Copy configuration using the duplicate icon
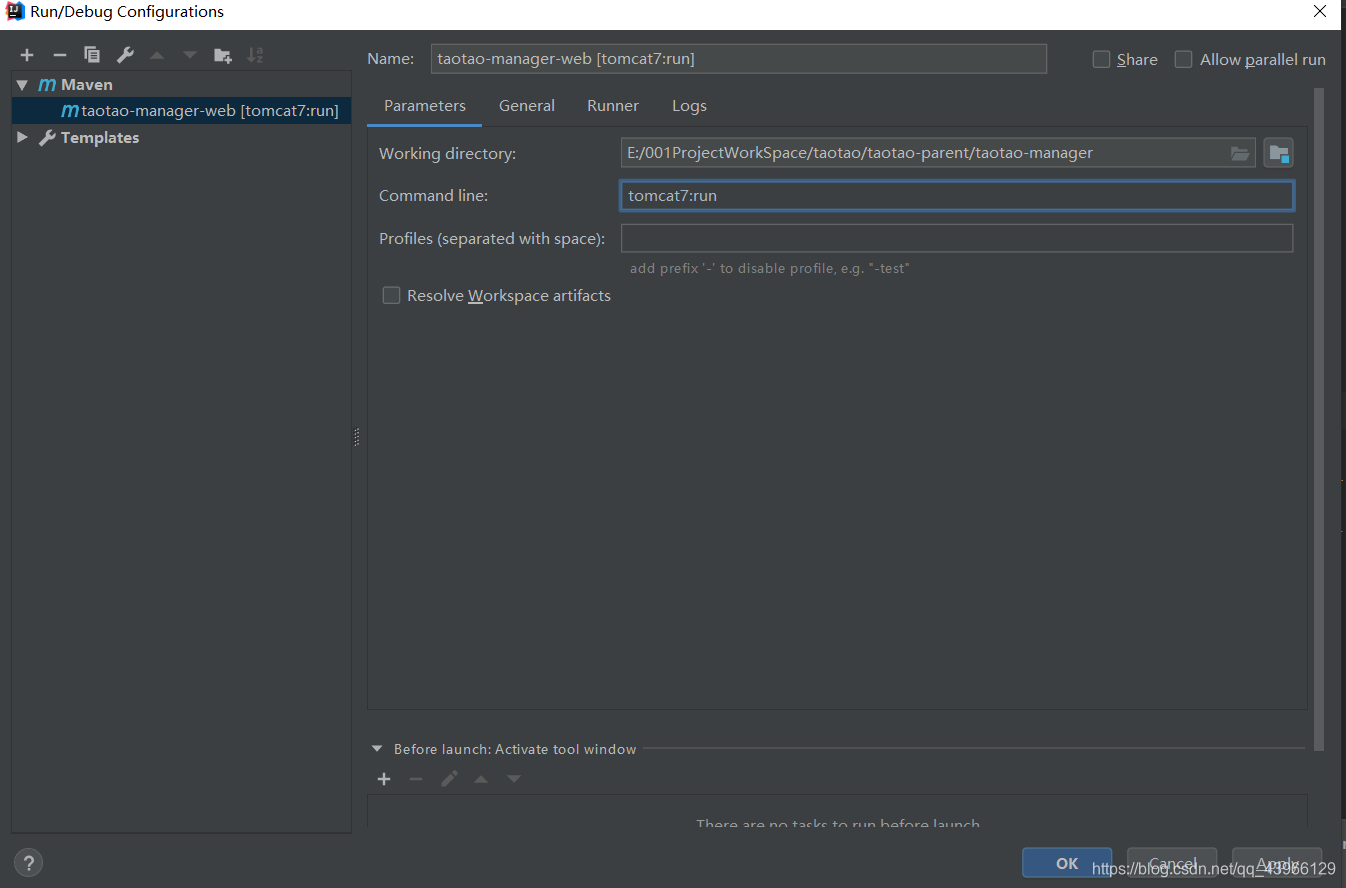 point(92,55)
